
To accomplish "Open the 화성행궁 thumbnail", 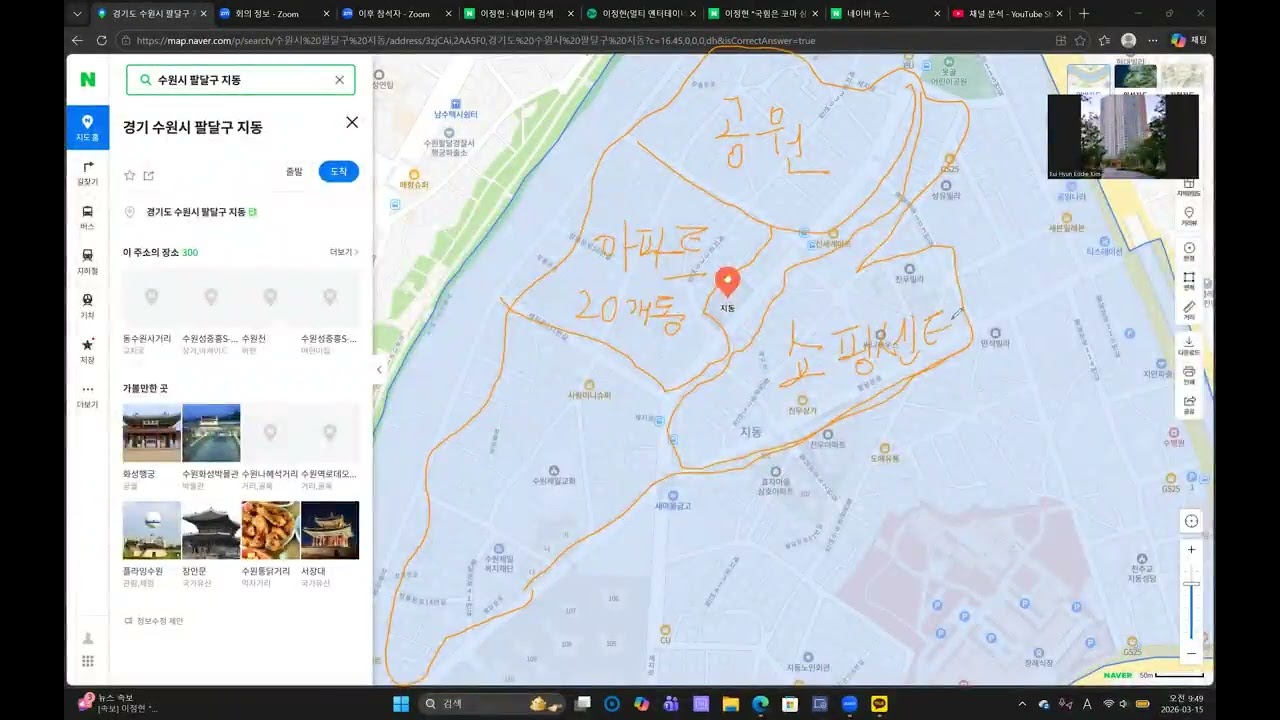I will (152, 433).
